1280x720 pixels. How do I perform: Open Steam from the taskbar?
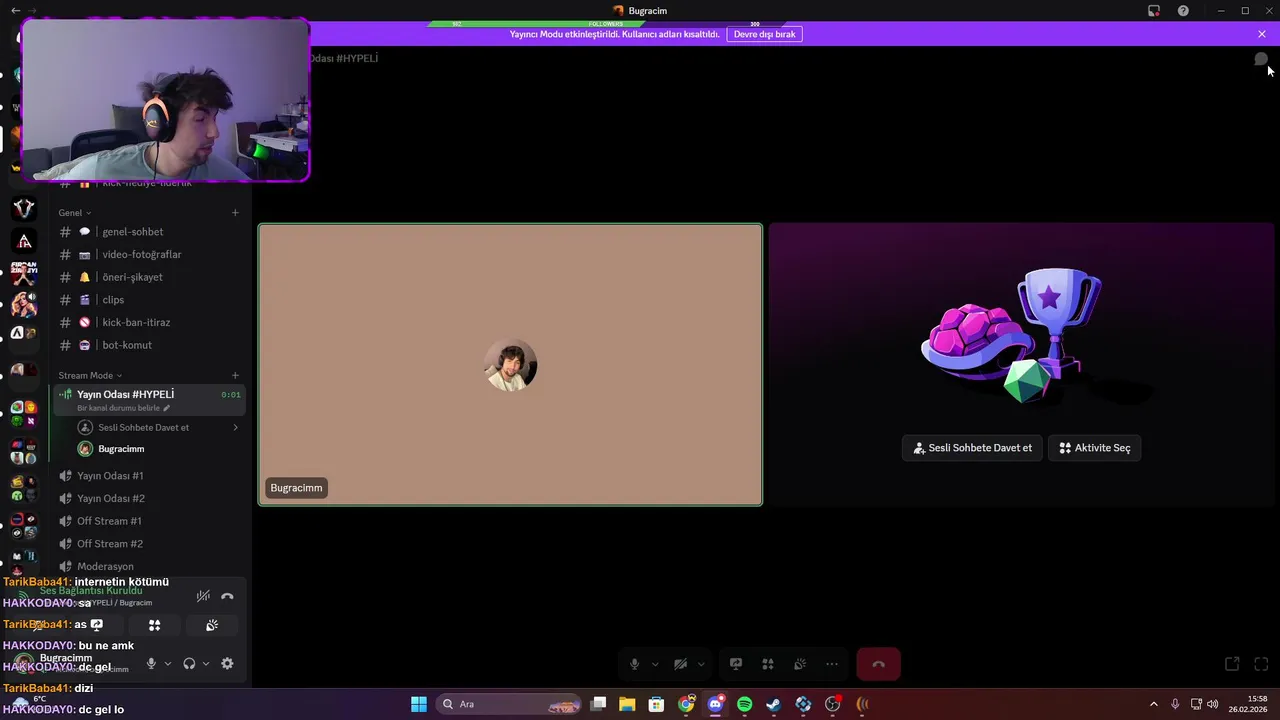[773, 704]
